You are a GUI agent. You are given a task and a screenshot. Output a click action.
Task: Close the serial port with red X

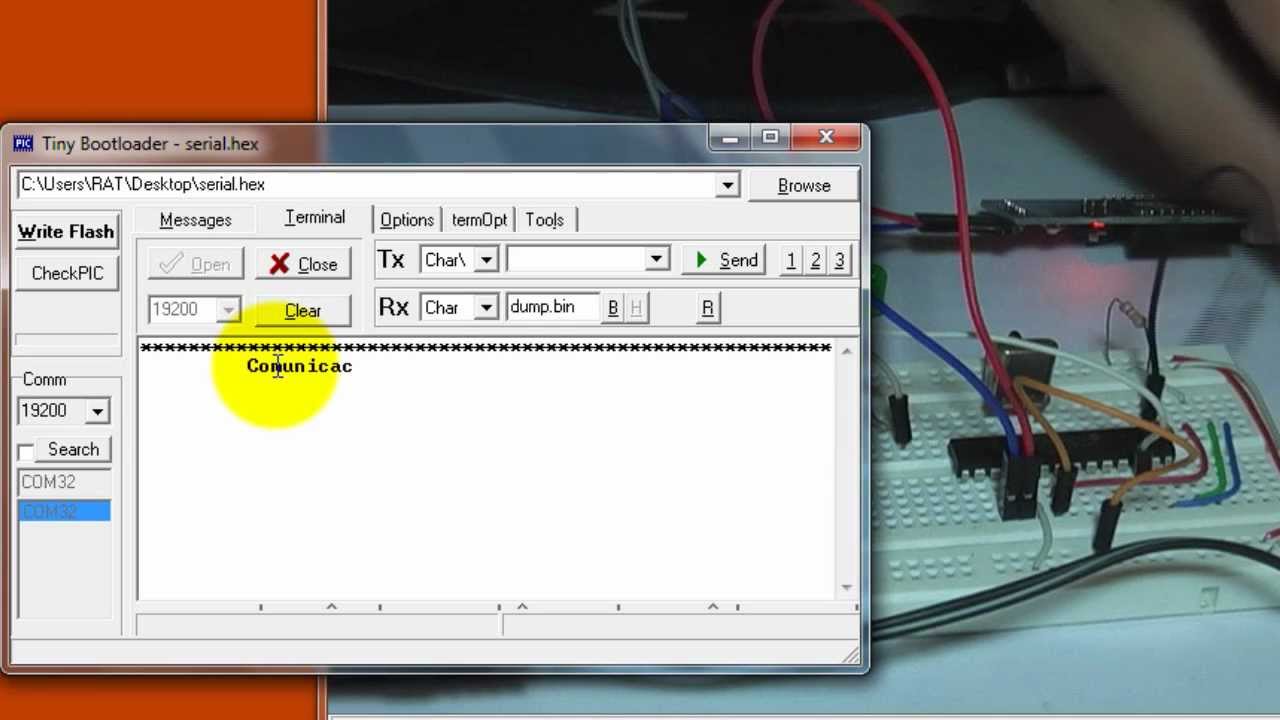303,264
